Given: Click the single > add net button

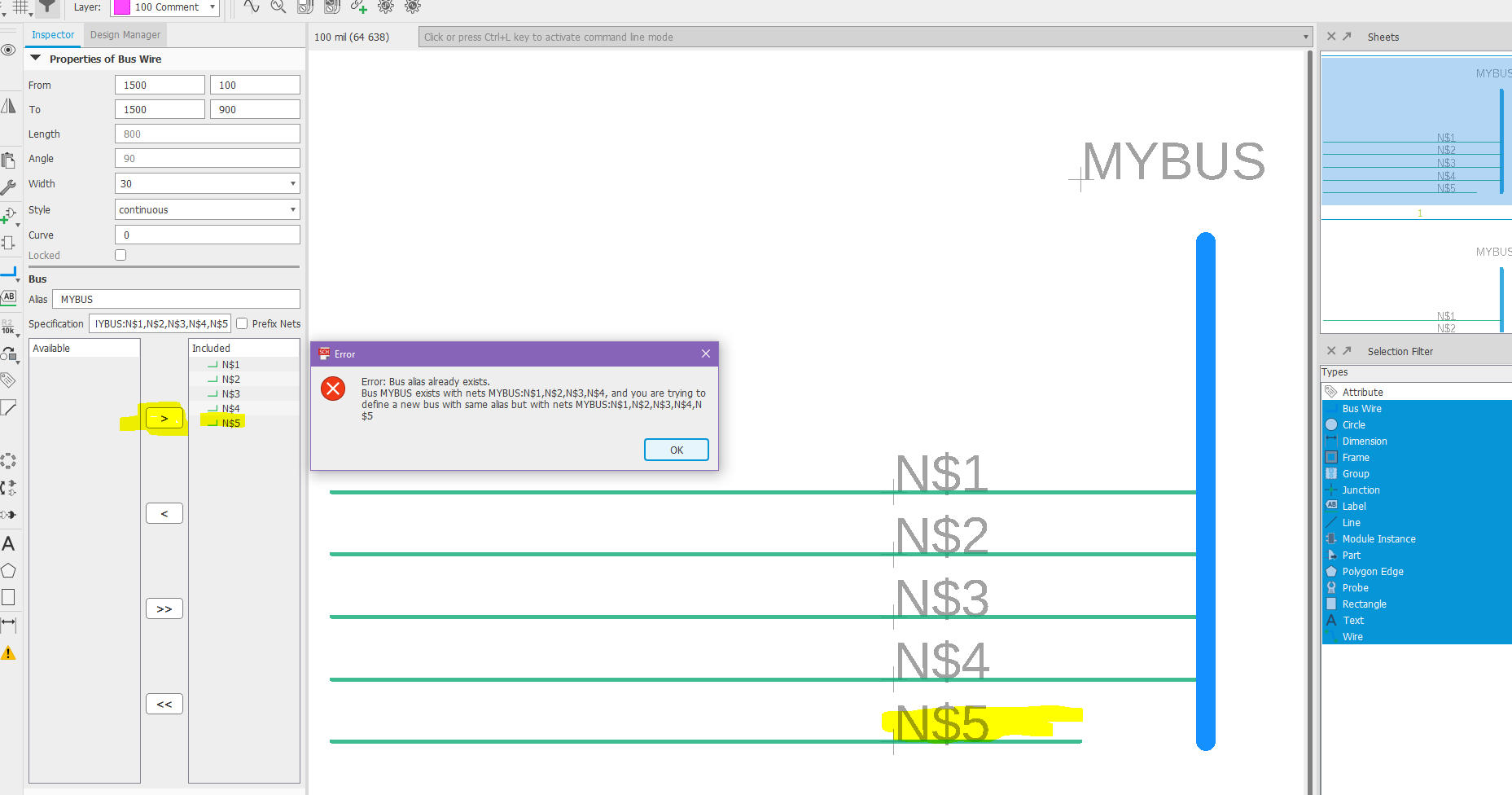Looking at the screenshot, I should [x=164, y=419].
